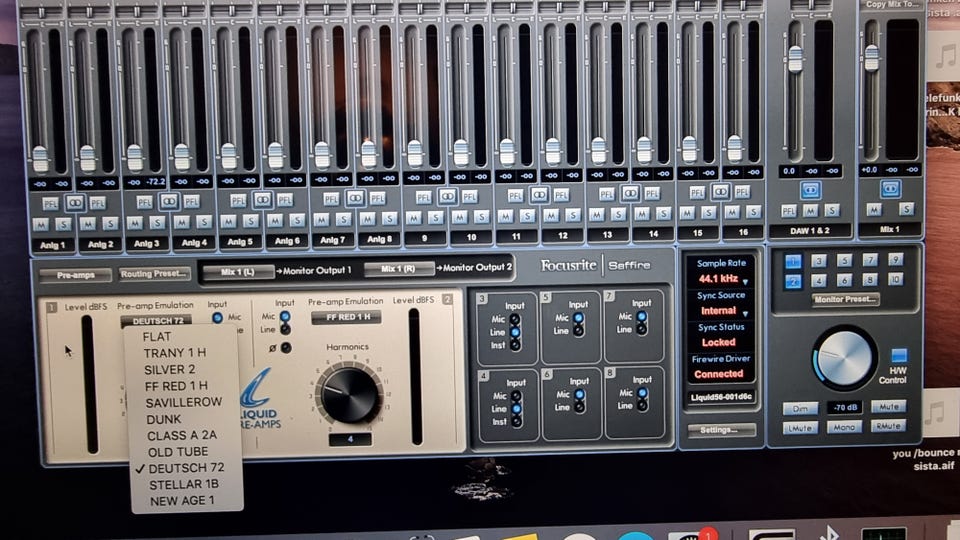Click the PFL icon on Anlg 3

[x=145, y=202]
